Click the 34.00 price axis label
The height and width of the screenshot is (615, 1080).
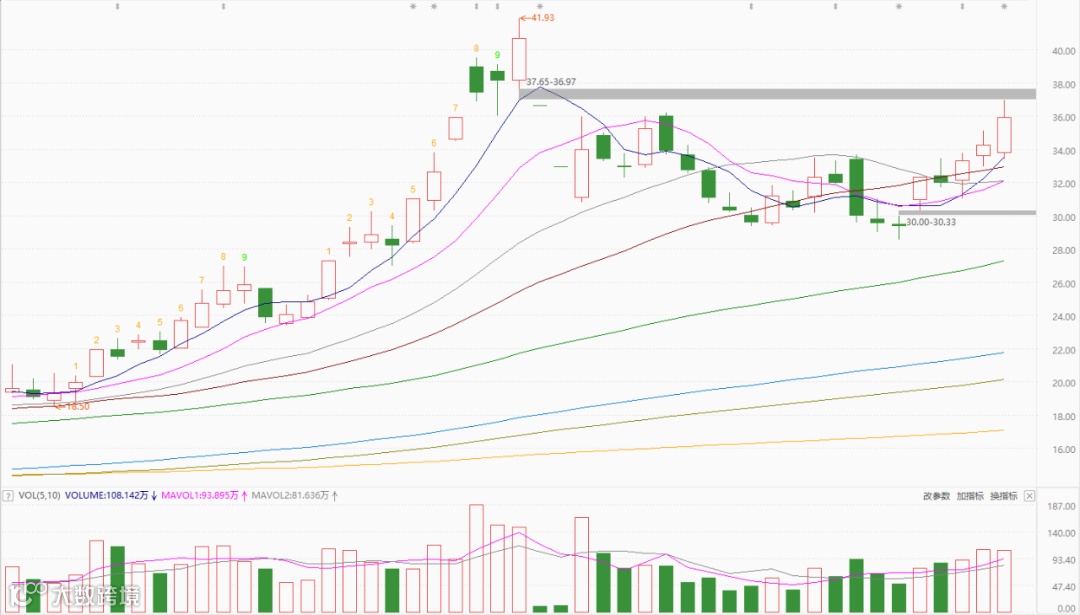tap(1064, 151)
